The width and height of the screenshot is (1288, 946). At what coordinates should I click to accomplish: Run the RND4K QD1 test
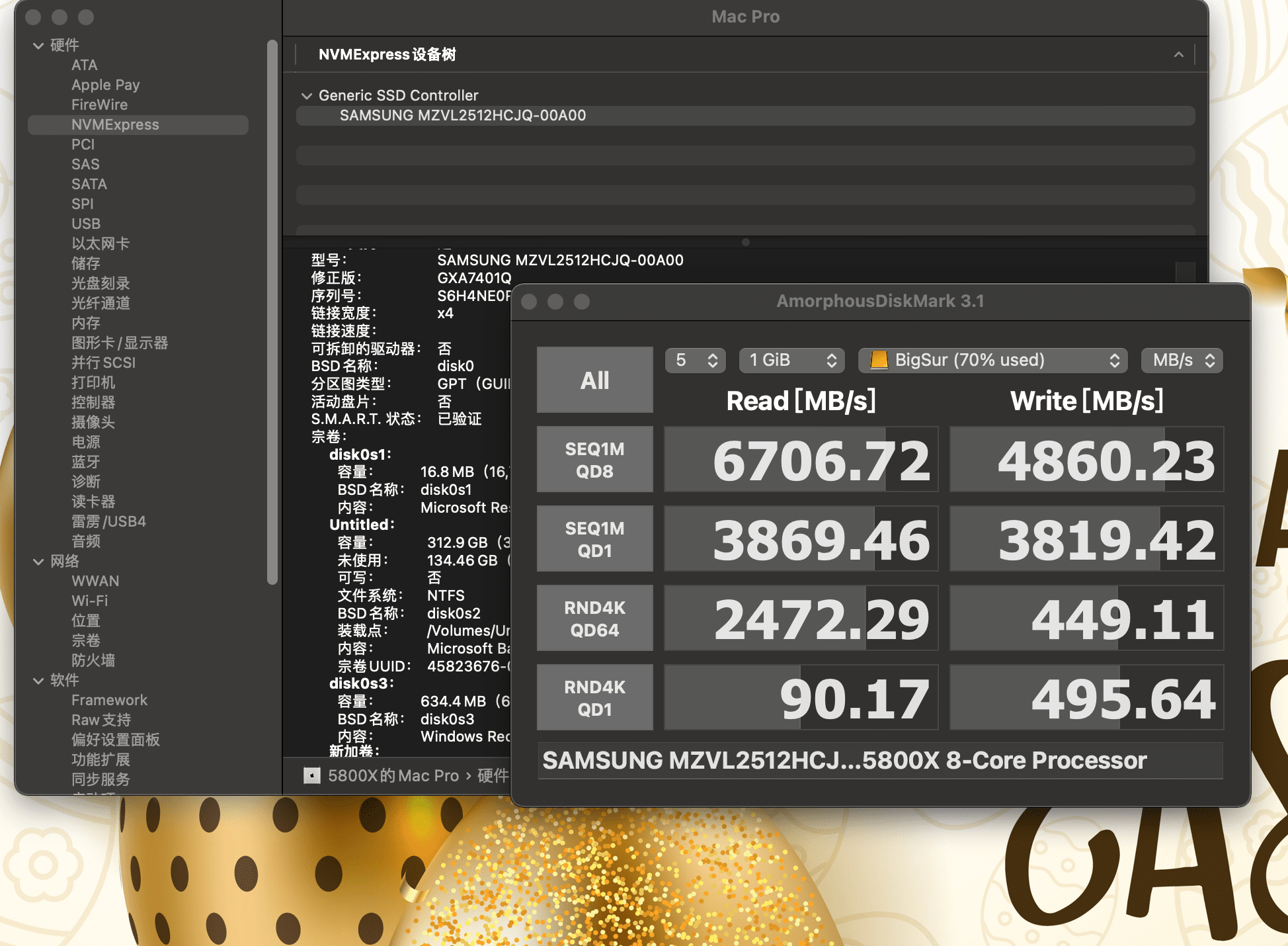pyautogui.click(x=594, y=698)
